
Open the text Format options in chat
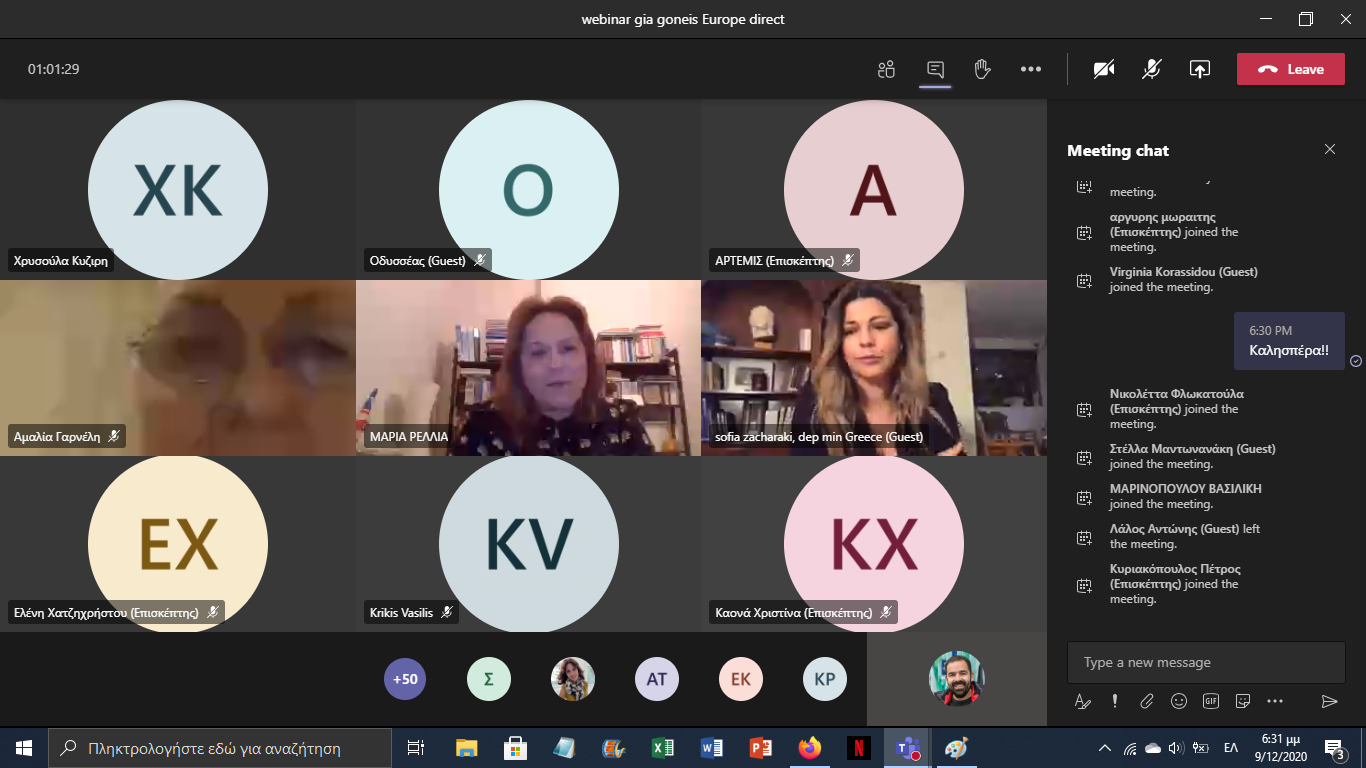1082,701
